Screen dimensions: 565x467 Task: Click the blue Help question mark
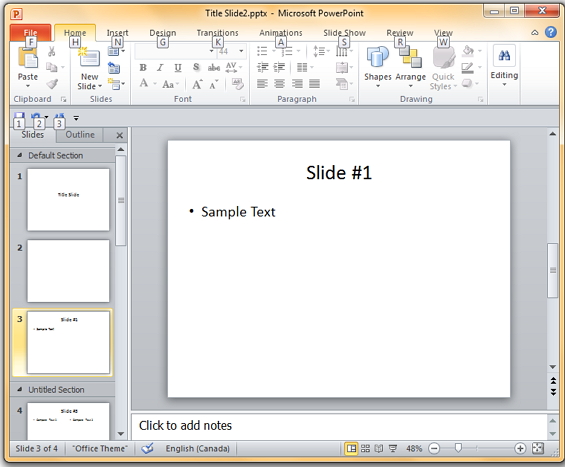[551, 32]
